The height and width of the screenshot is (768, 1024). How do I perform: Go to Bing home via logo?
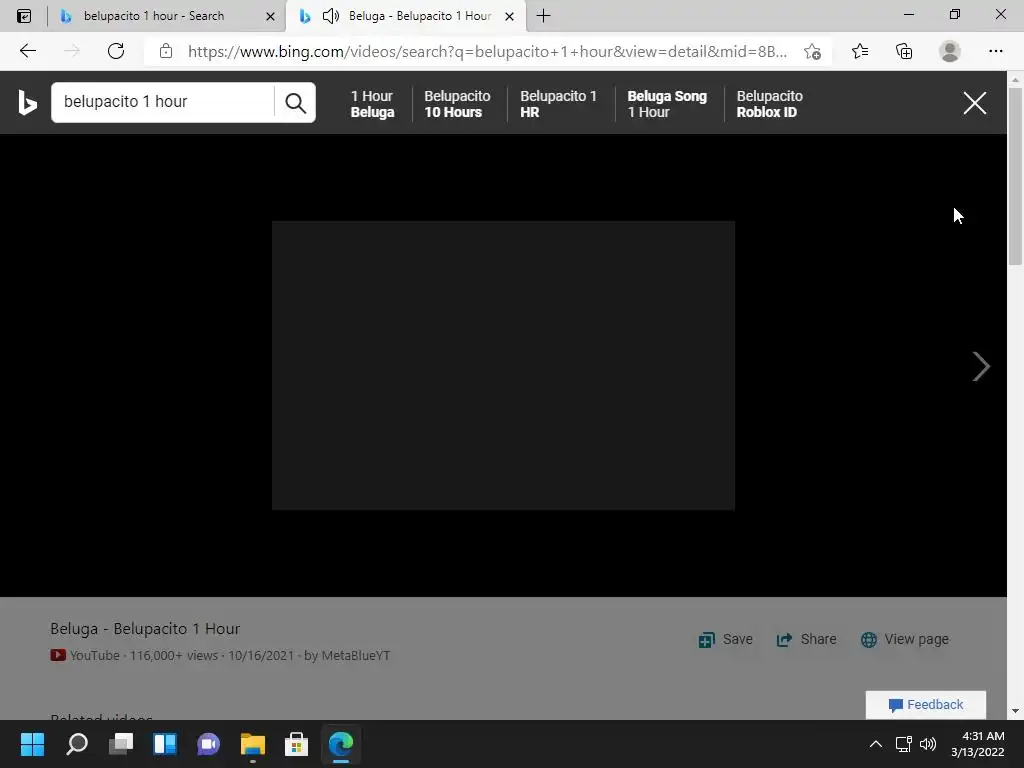(x=27, y=103)
